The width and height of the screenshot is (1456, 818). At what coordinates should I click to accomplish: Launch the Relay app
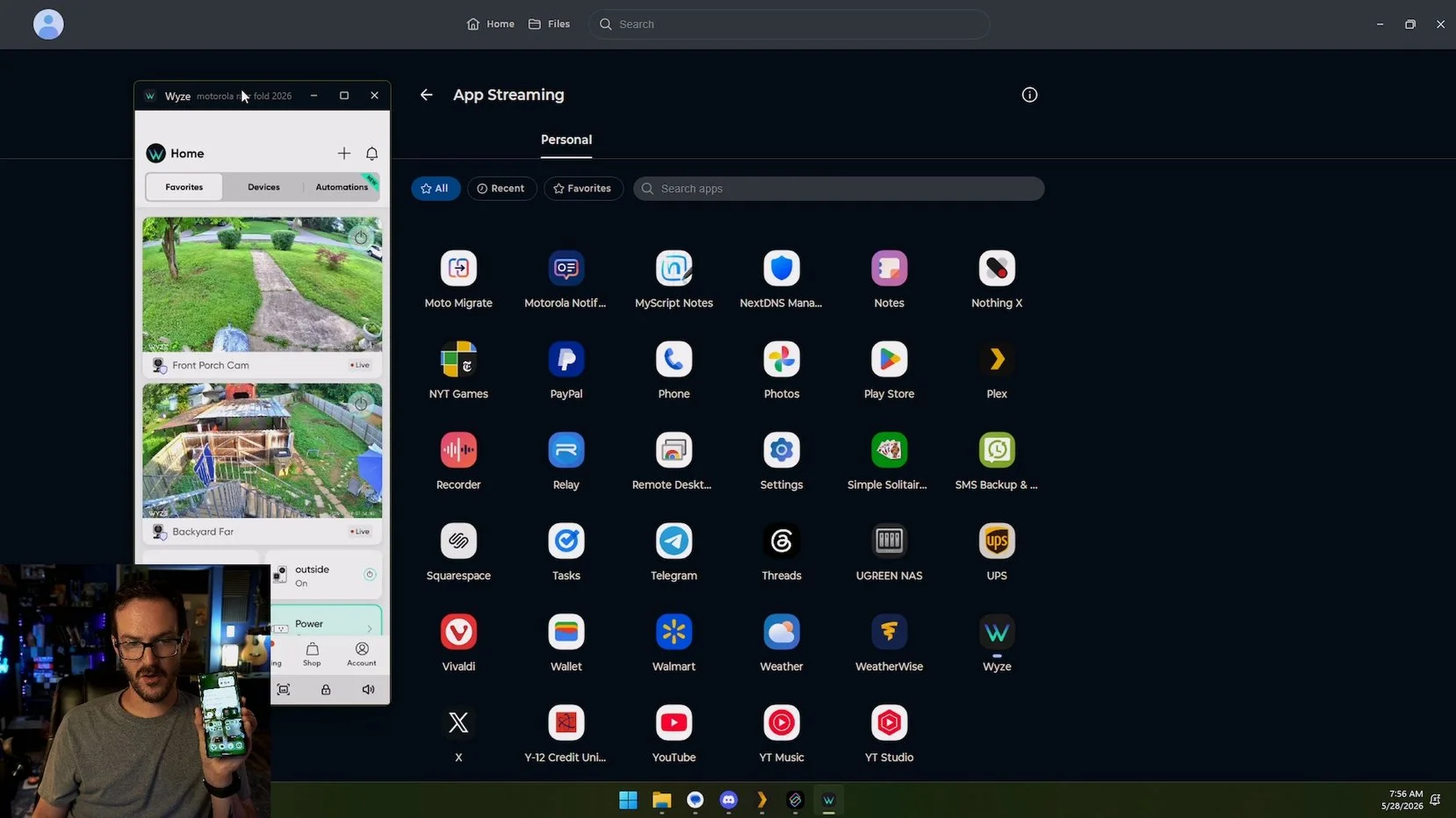tap(566, 450)
